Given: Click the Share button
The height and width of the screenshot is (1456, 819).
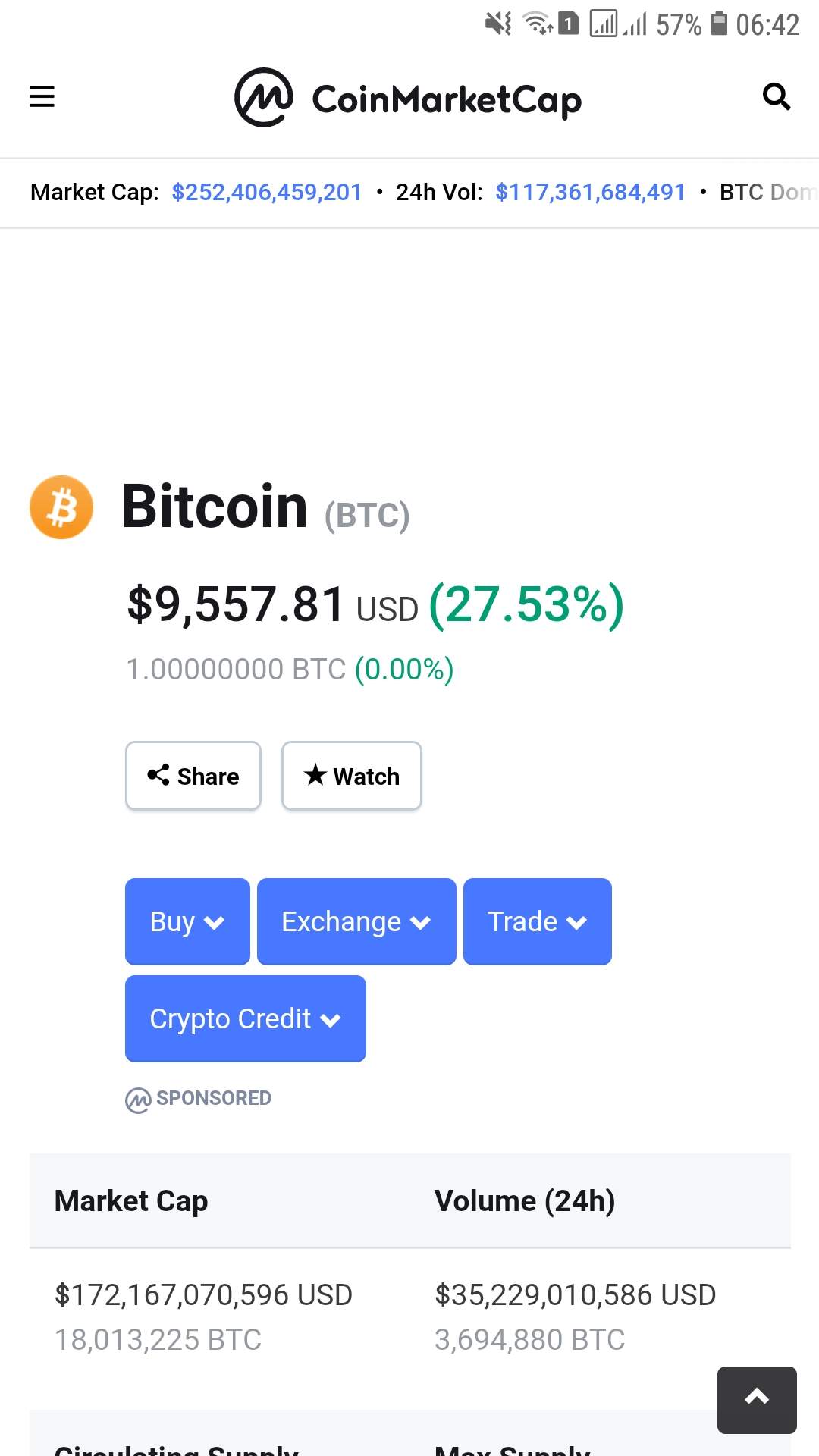Looking at the screenshot, I should 193,776.
